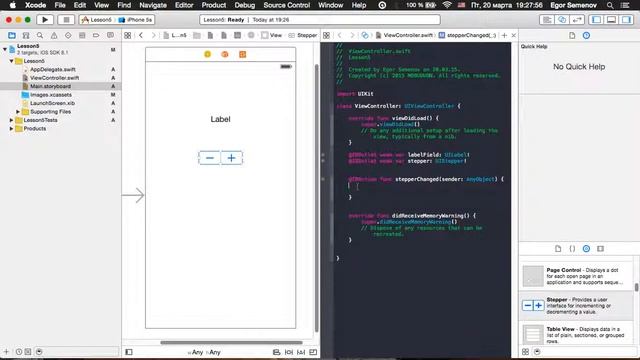Switch to the Standard editor
This screenshot has width=640, height=360.
pyautogui.click(x=547, y=20)
